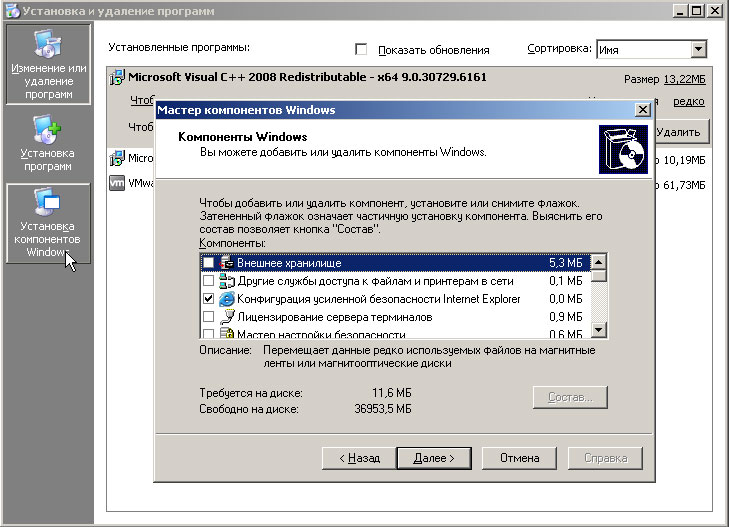
Task: Click the 'редко' usage link
Action: point(689,101)
